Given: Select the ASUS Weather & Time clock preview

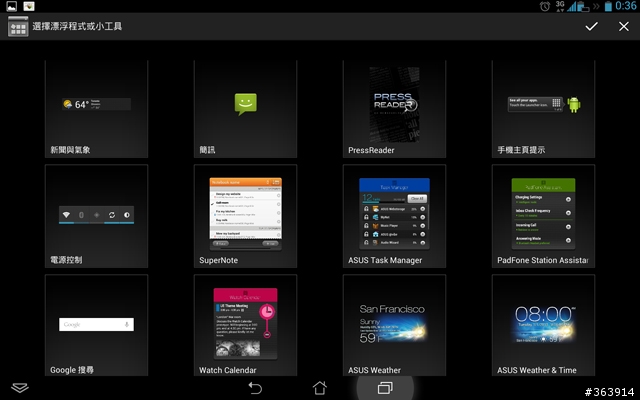Looking at the screenshot, I should click(x=544, y=323).
